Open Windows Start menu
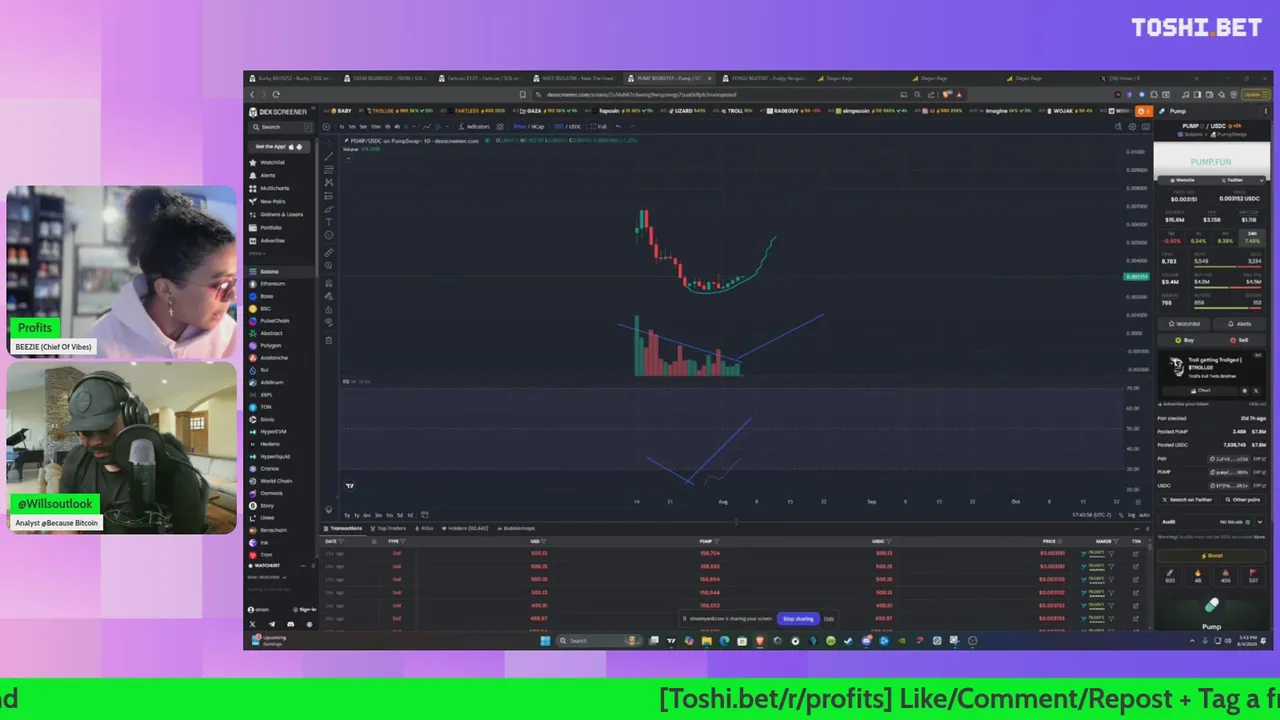 545,641
